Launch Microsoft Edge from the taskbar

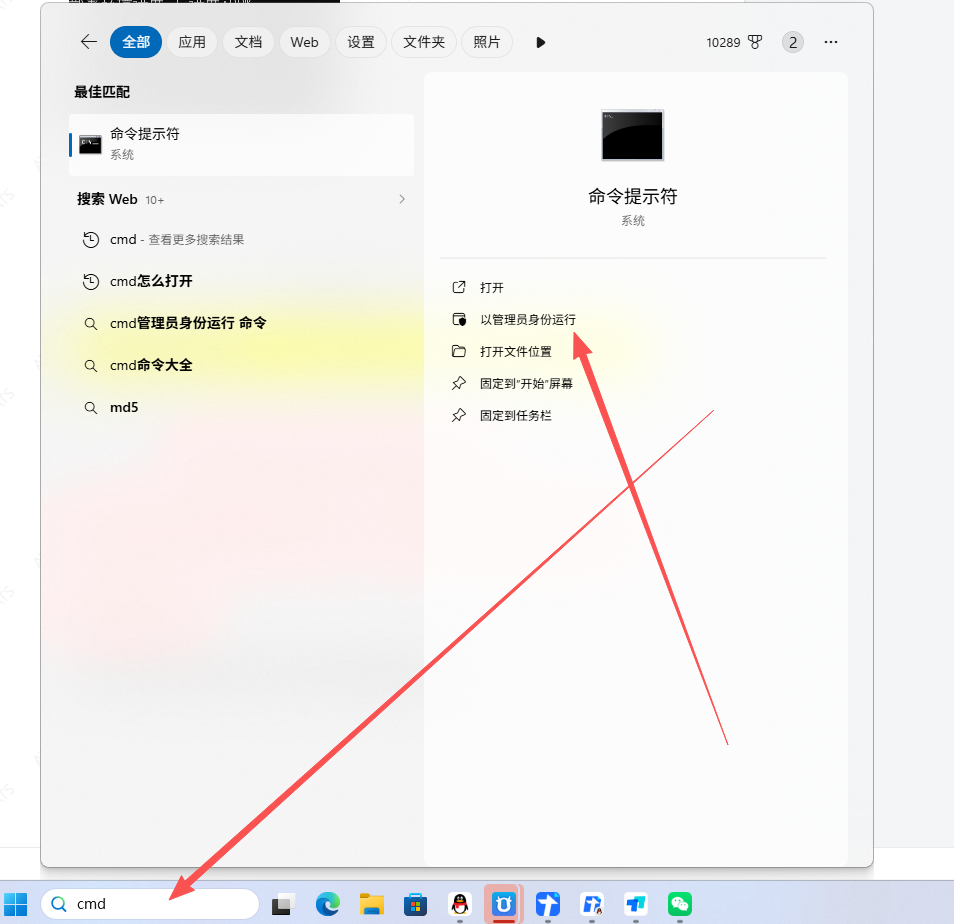coord(327,904)
